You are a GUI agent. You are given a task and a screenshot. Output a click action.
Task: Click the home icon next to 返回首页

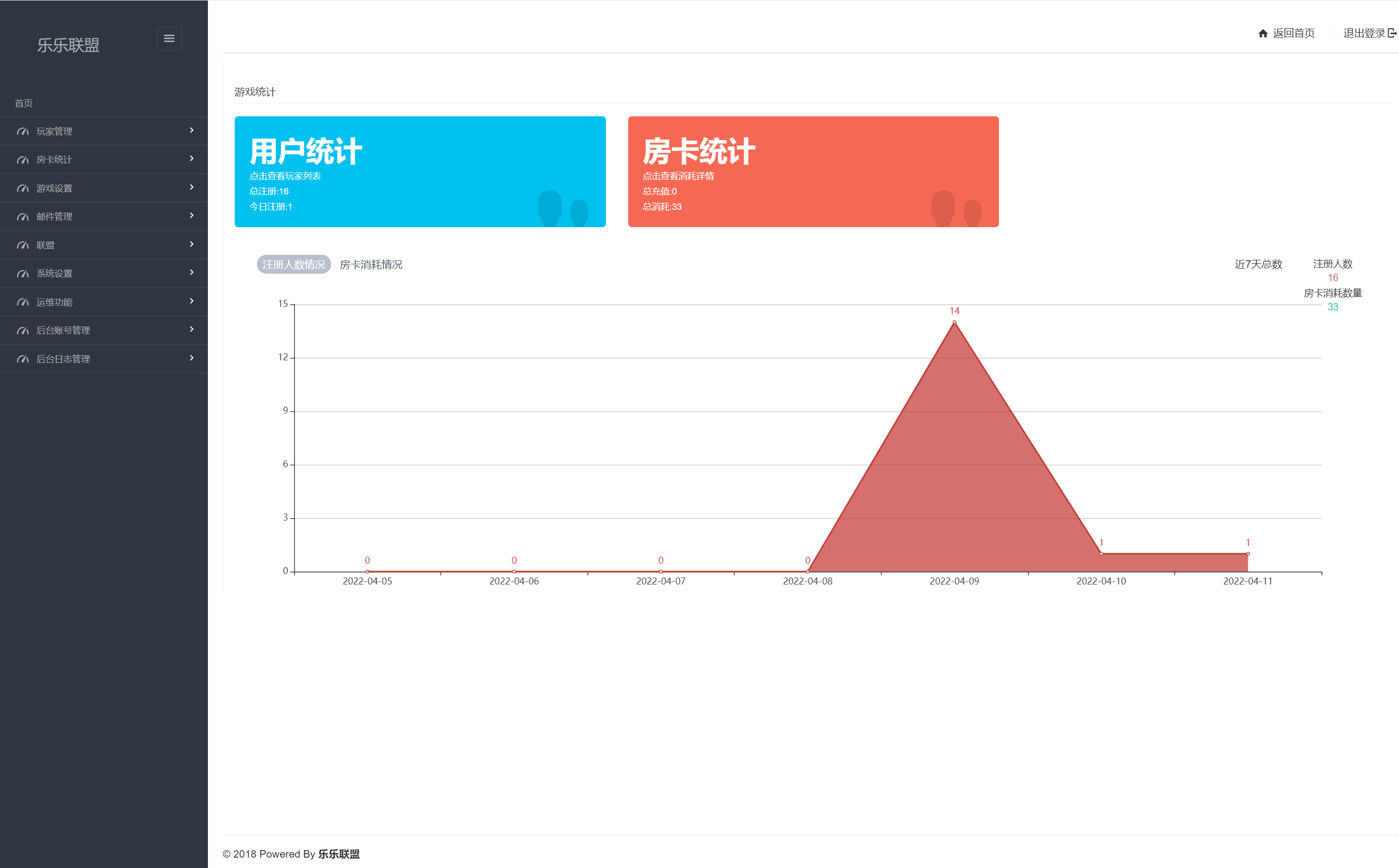pyautogui.click(x=1263, y=33)
